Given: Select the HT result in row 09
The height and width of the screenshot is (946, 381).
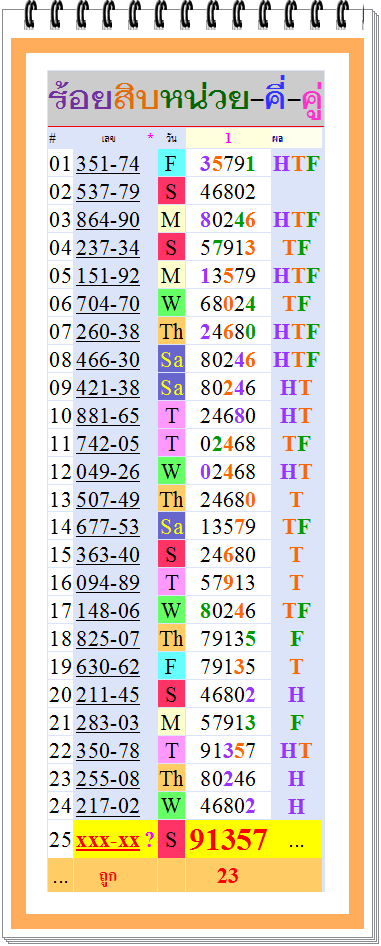Looking at the screenshot, I should (x=296, y=387).
